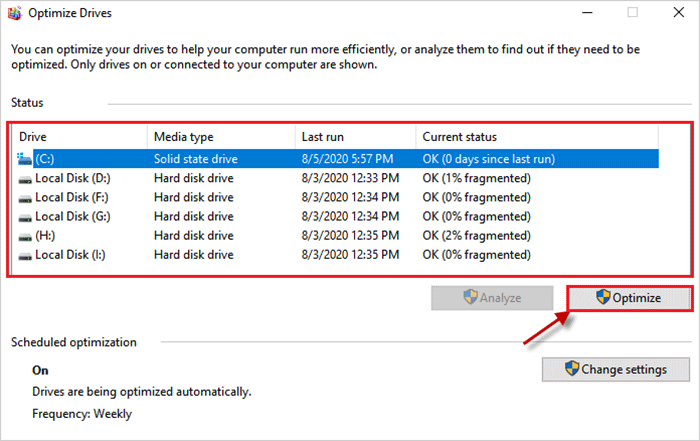Select the 2% fragmented H: drive status

coord(476,235)
